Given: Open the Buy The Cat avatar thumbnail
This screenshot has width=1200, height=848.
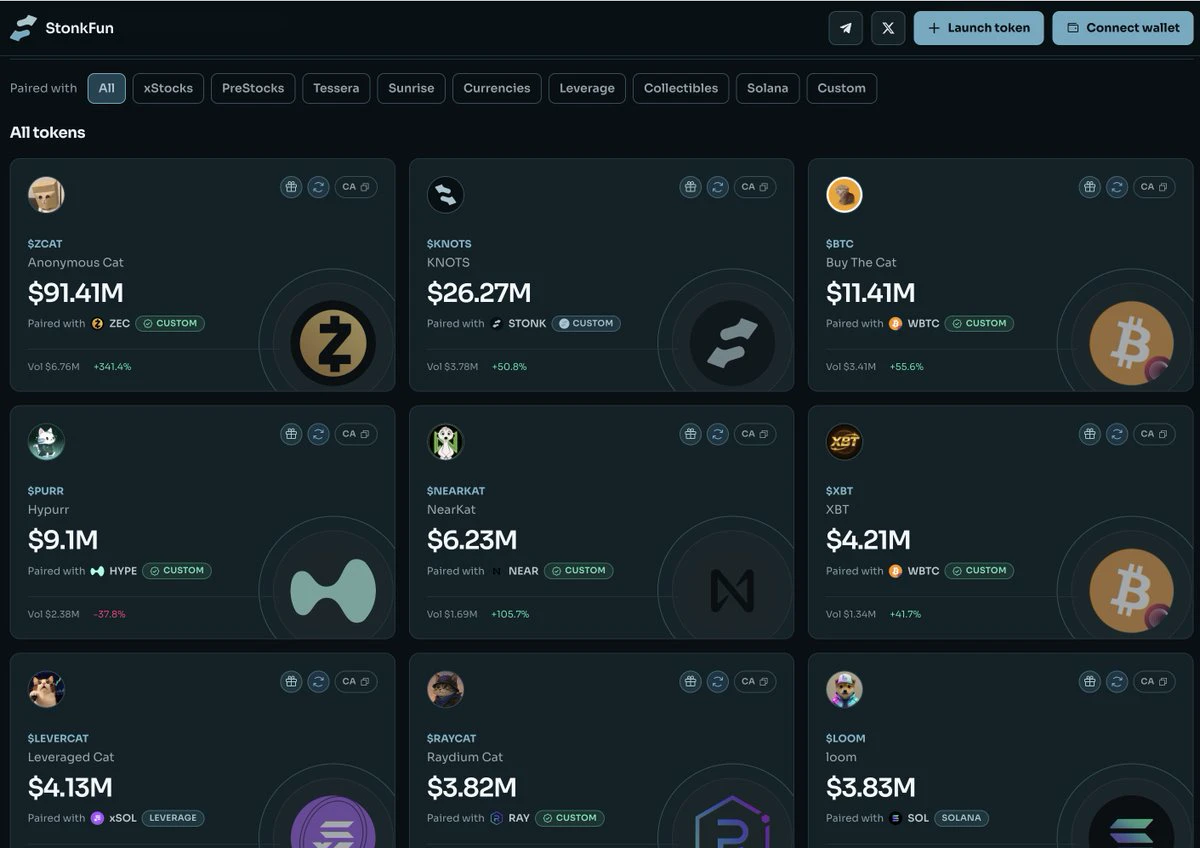Looking at the screenshot, I should (844, 195).
